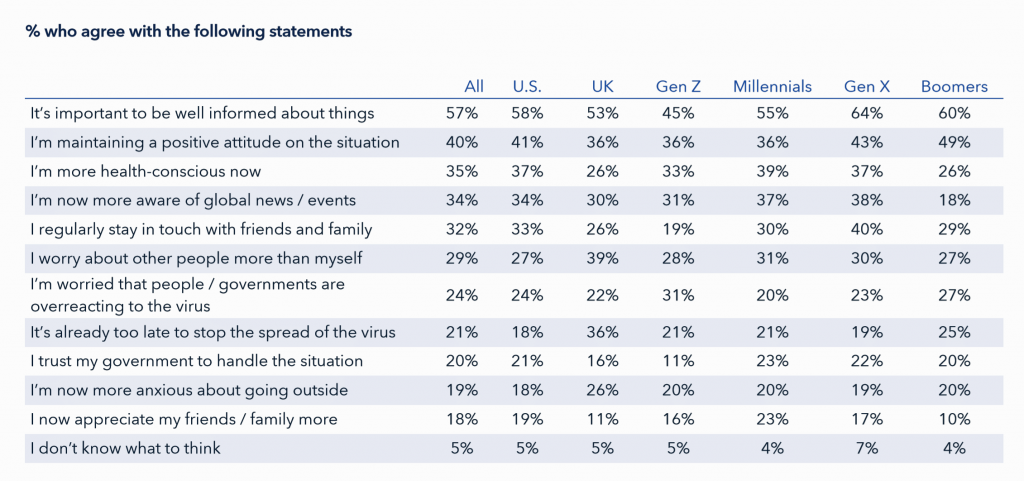Click the 'All' column header
This screenshot has width=1024, height=481.
[473, 86]
